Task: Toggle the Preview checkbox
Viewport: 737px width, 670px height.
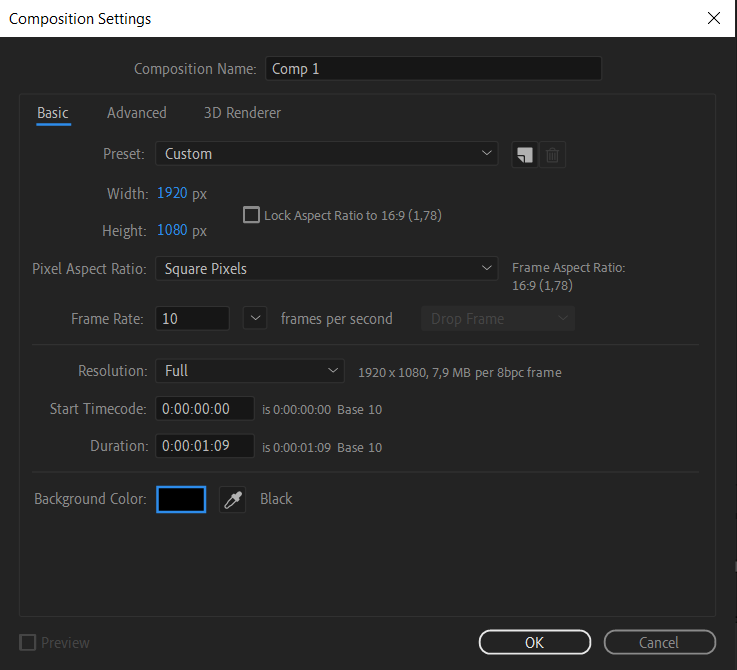Action: tap(28, 643)
